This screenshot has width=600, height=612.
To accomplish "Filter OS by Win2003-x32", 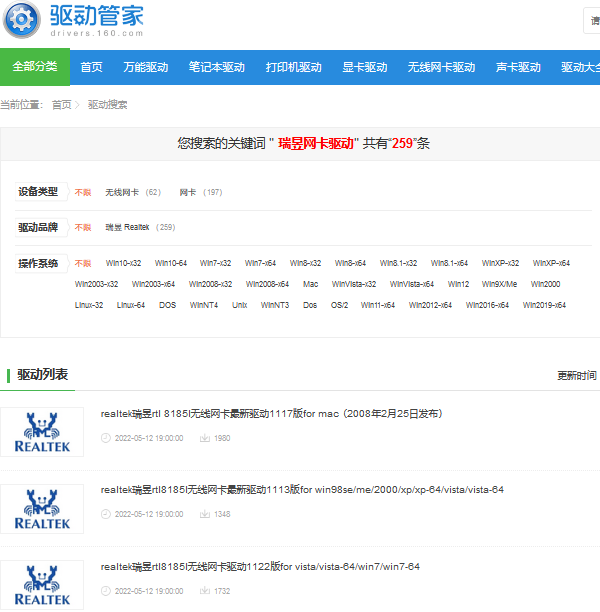I will [96, 284].
